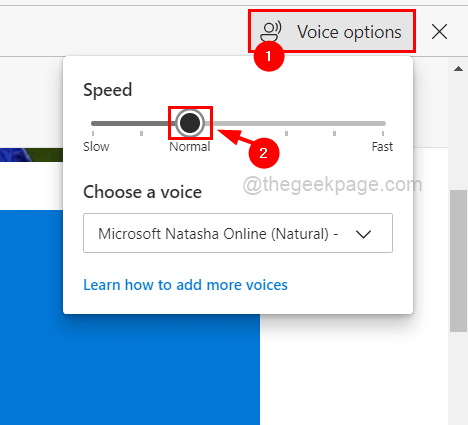Click the tick mark between Slow and Normal

141,133
